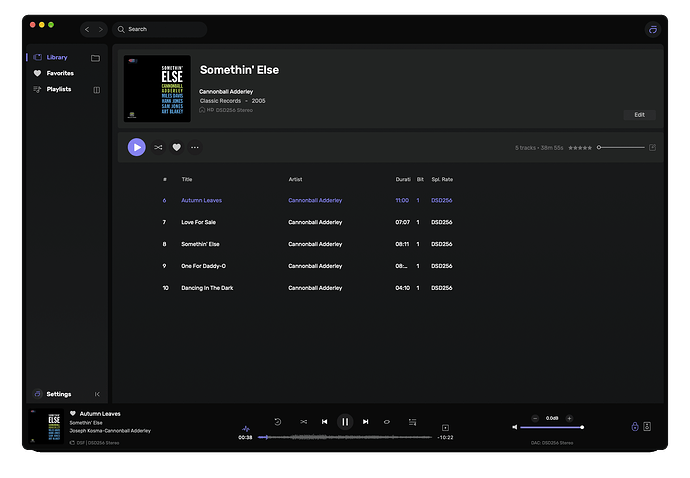Favorite the album with the heart icon
This screenshot has height=478, width=690.
coord(176,147)
